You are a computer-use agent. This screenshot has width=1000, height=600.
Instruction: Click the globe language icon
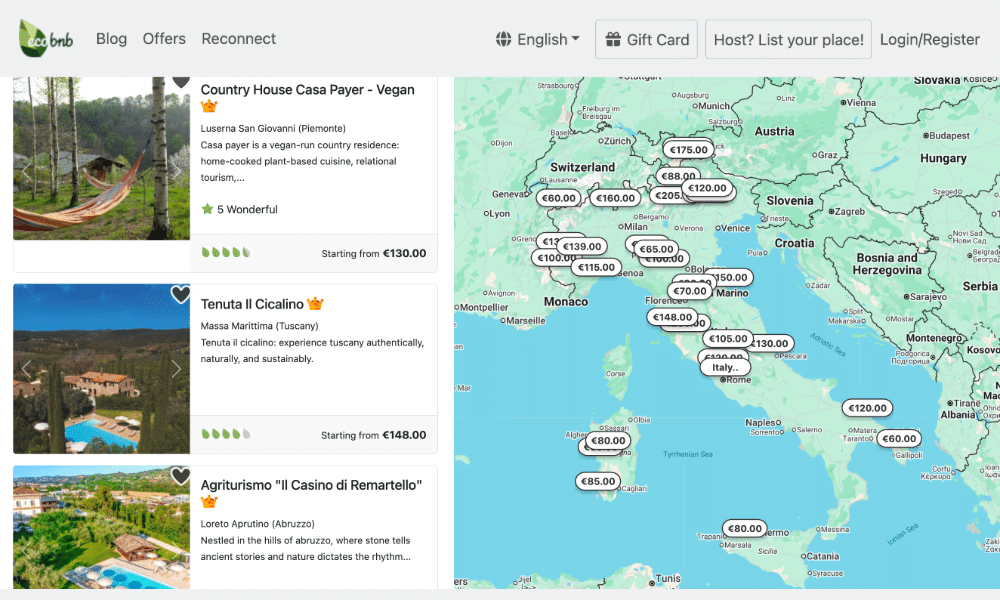click(503, 40)
